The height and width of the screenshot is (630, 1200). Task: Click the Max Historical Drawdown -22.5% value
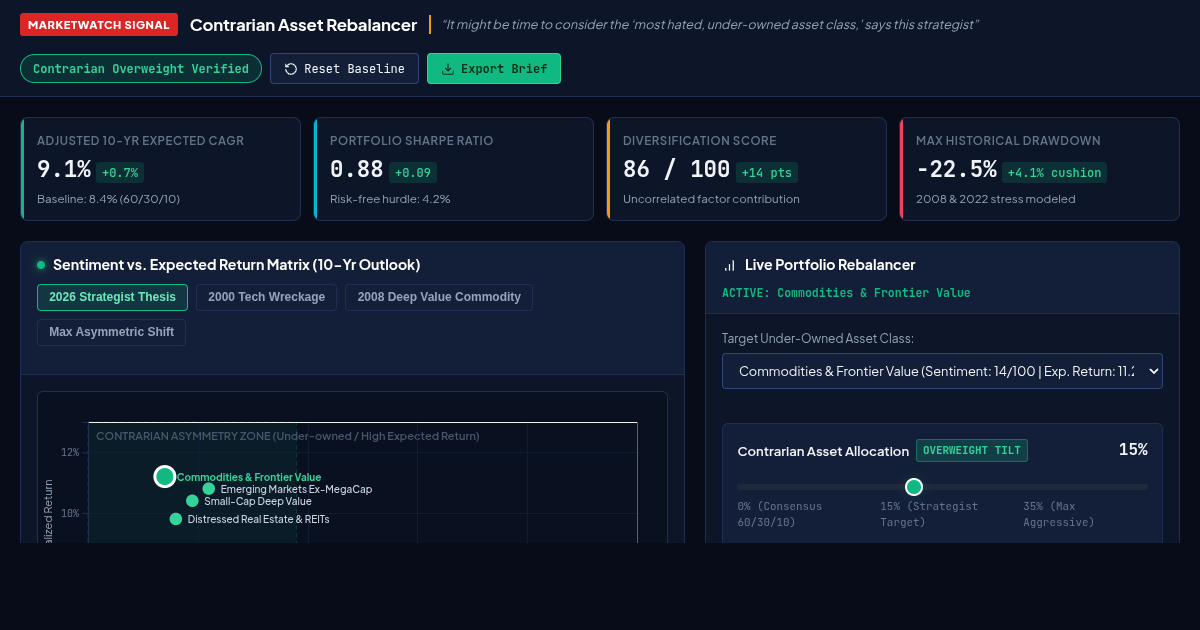pos(956,170)
